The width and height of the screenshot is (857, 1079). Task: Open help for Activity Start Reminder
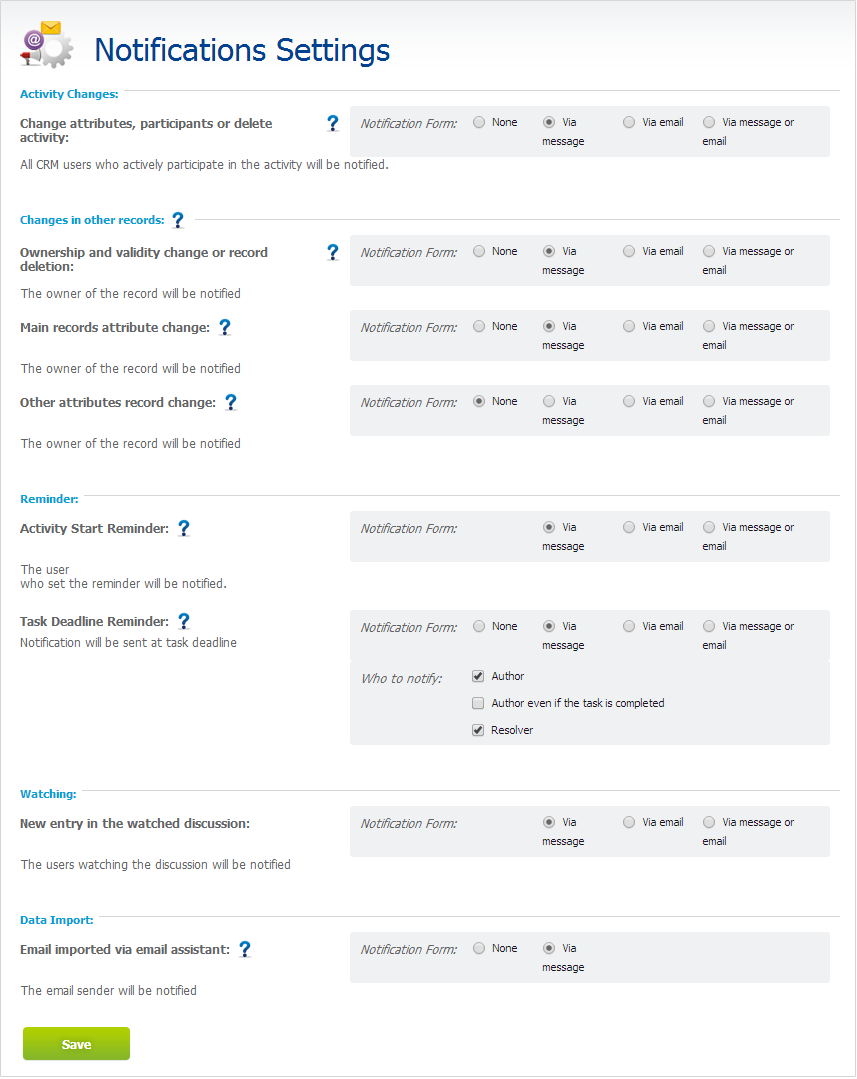pos(184,528)
